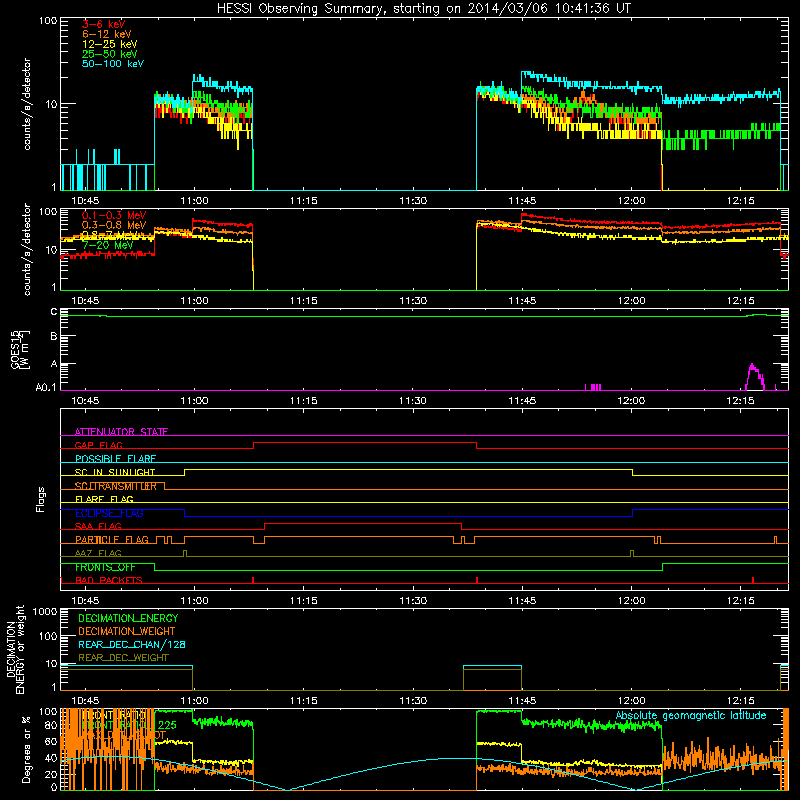The height and width of the screenshot is (800, 800).
Task: Click the 225 value after green FRONT_RATIO
Action: [x=167, y=725]
